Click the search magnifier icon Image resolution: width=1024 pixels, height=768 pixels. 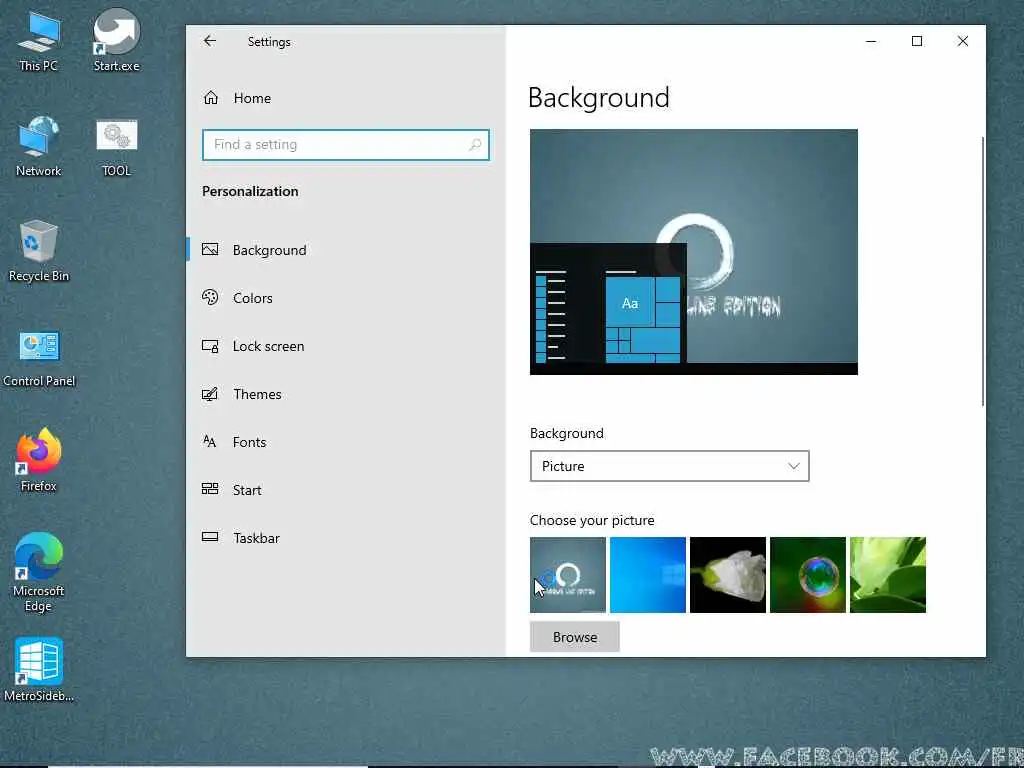[x=475, y=144]
